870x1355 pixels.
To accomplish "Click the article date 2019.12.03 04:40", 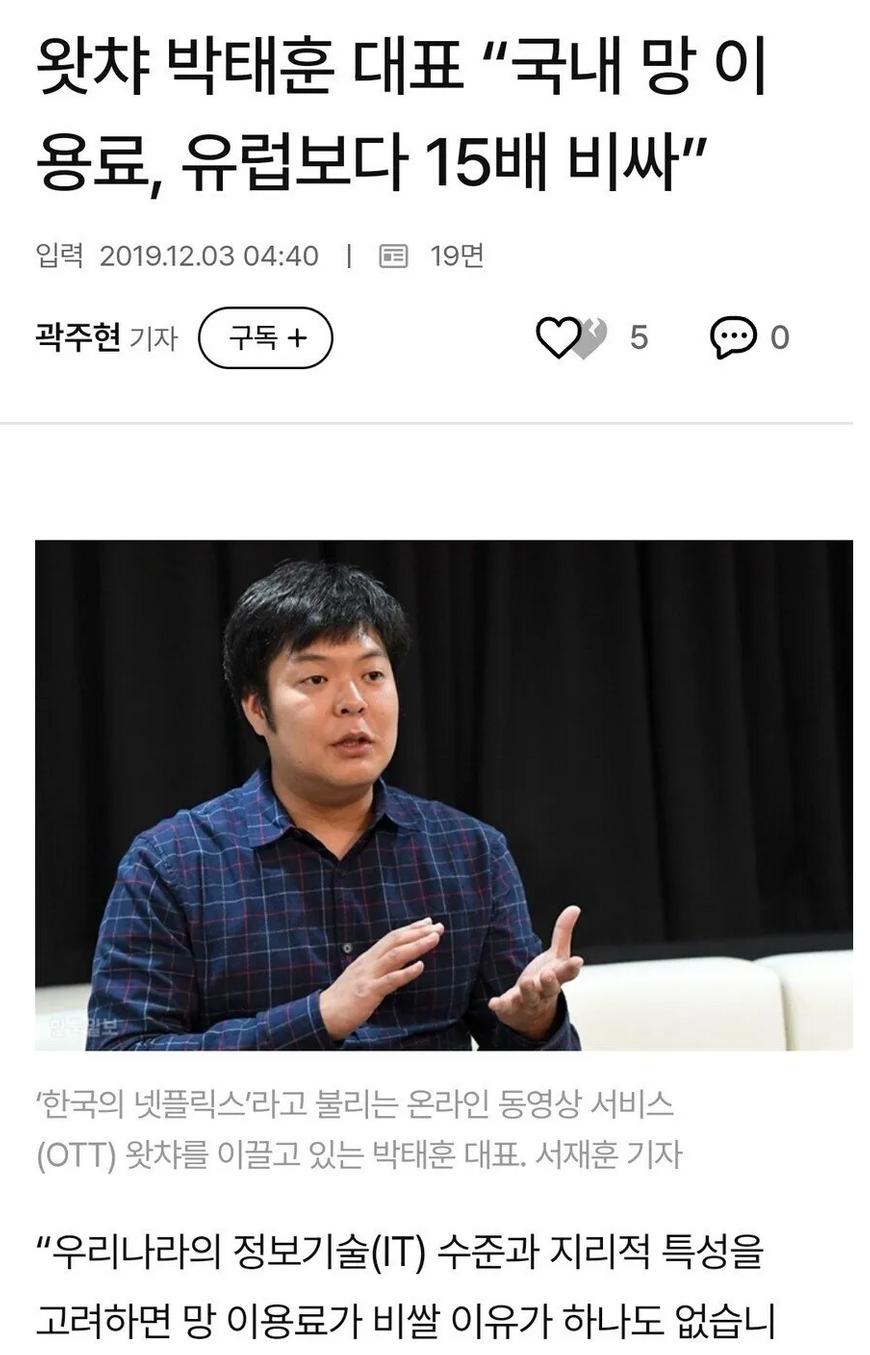I will pos(209,257).
